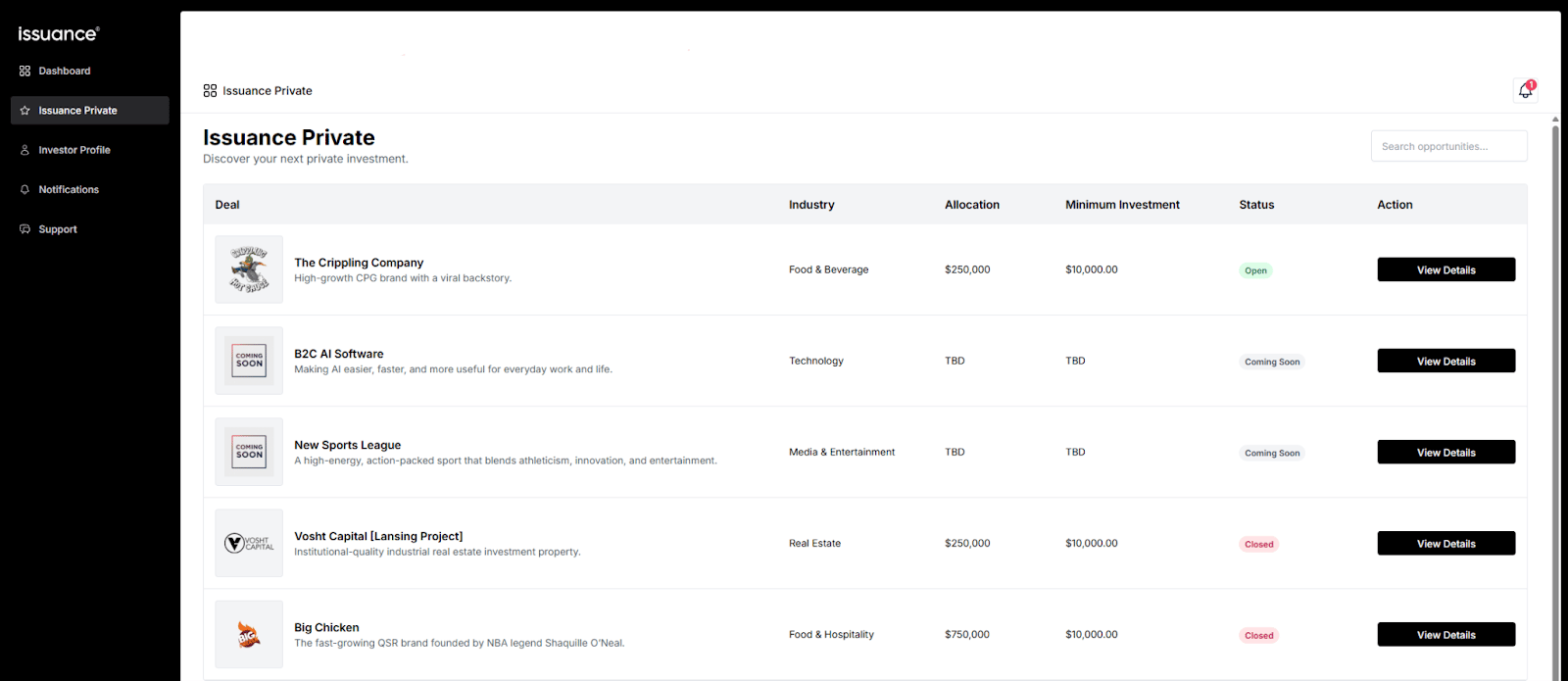
Task: Open Support page
Action: click(x=89, y=229)
